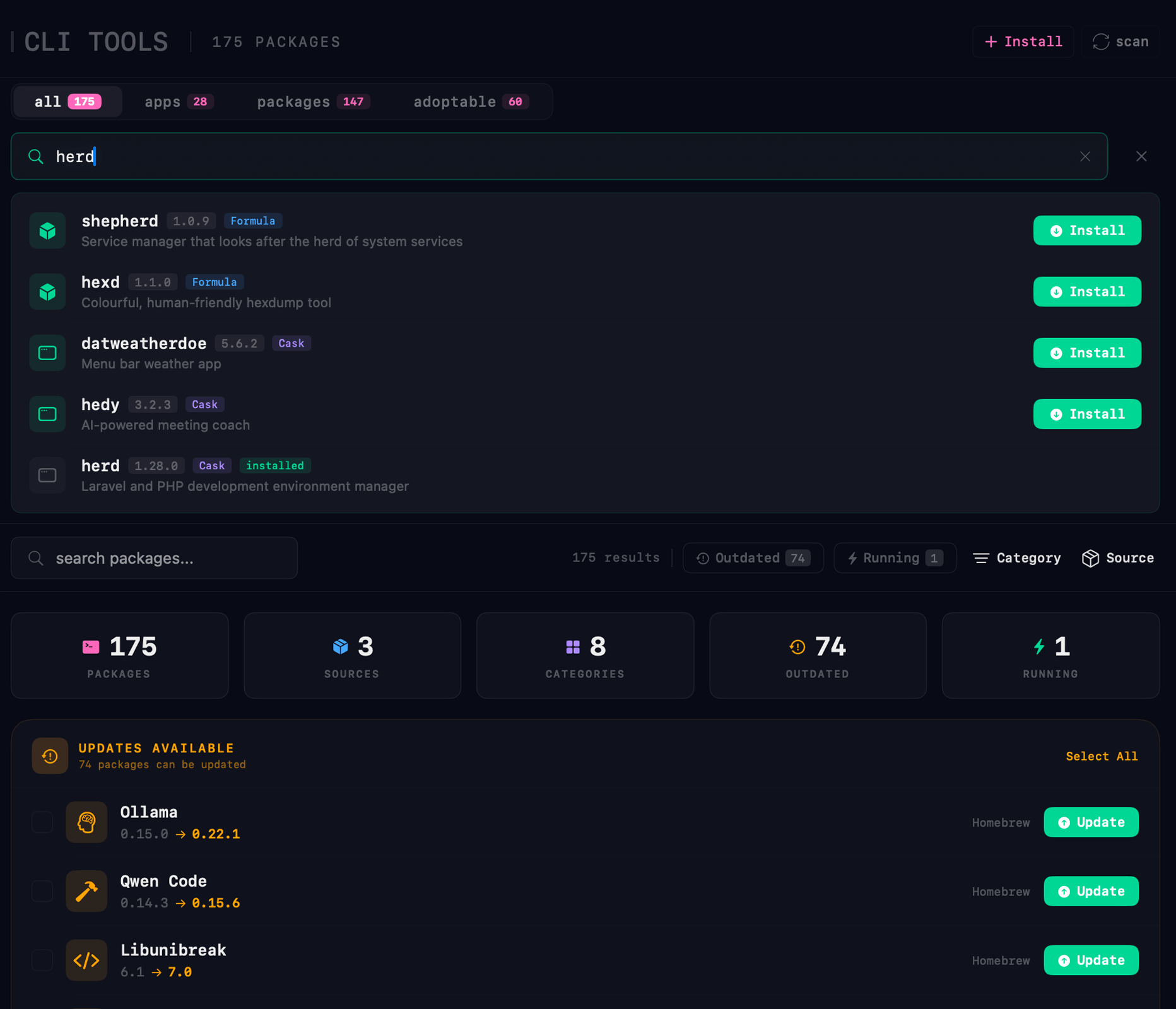Click the magnifier icon in herd search

click(36, 156)
